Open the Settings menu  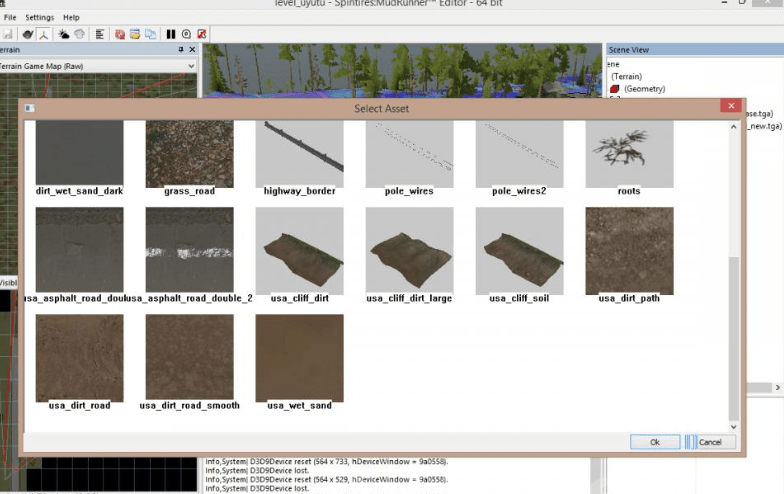click(x=40, y=18)
